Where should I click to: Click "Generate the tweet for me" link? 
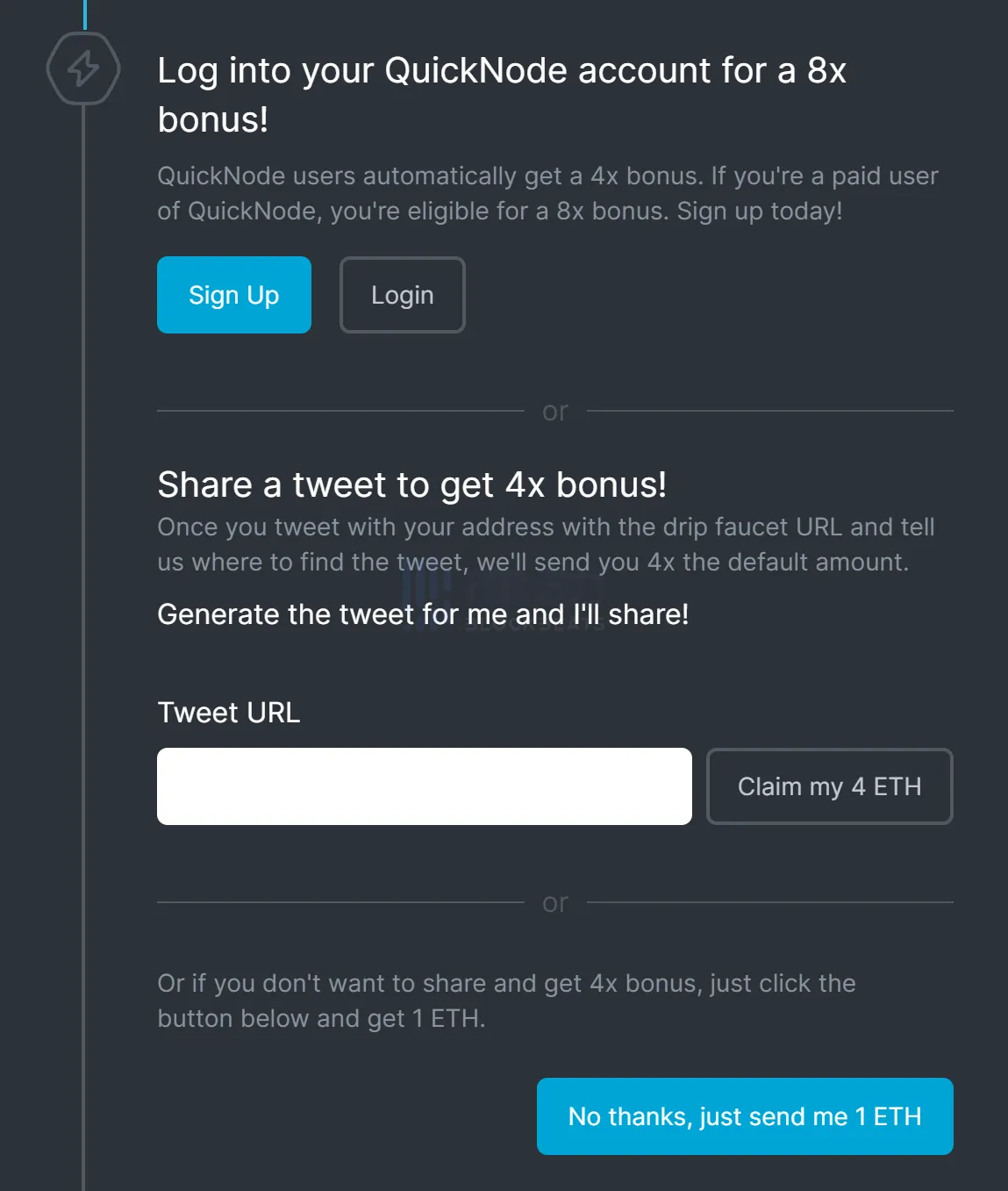tap(422, 614)
